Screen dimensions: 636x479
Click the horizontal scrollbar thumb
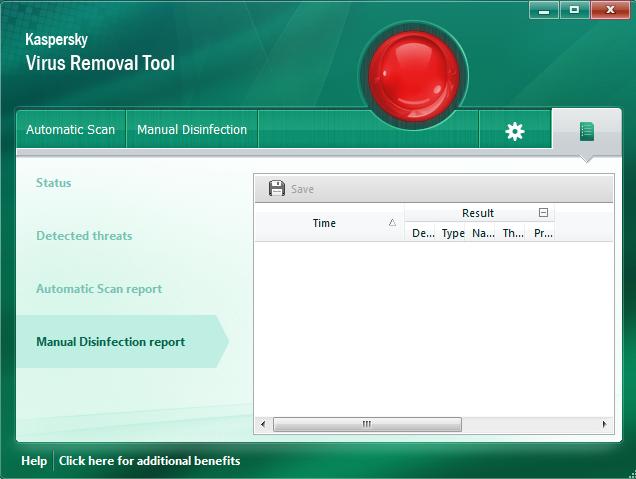click(x=367, y=424)
